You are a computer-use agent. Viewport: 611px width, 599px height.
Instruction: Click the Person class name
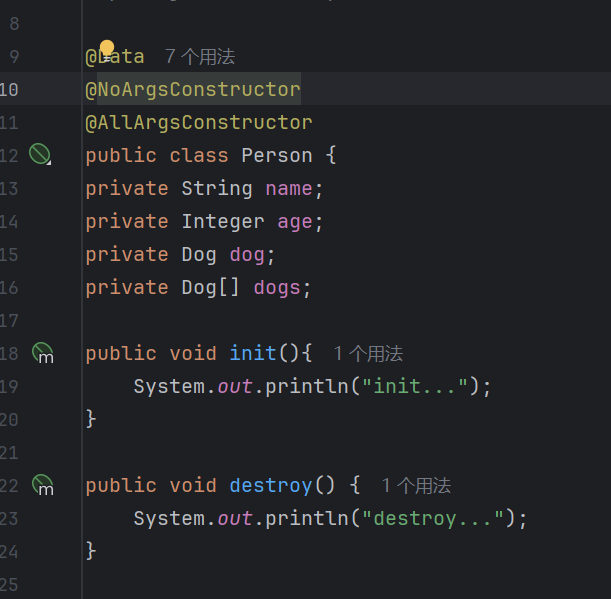[277, 155]
